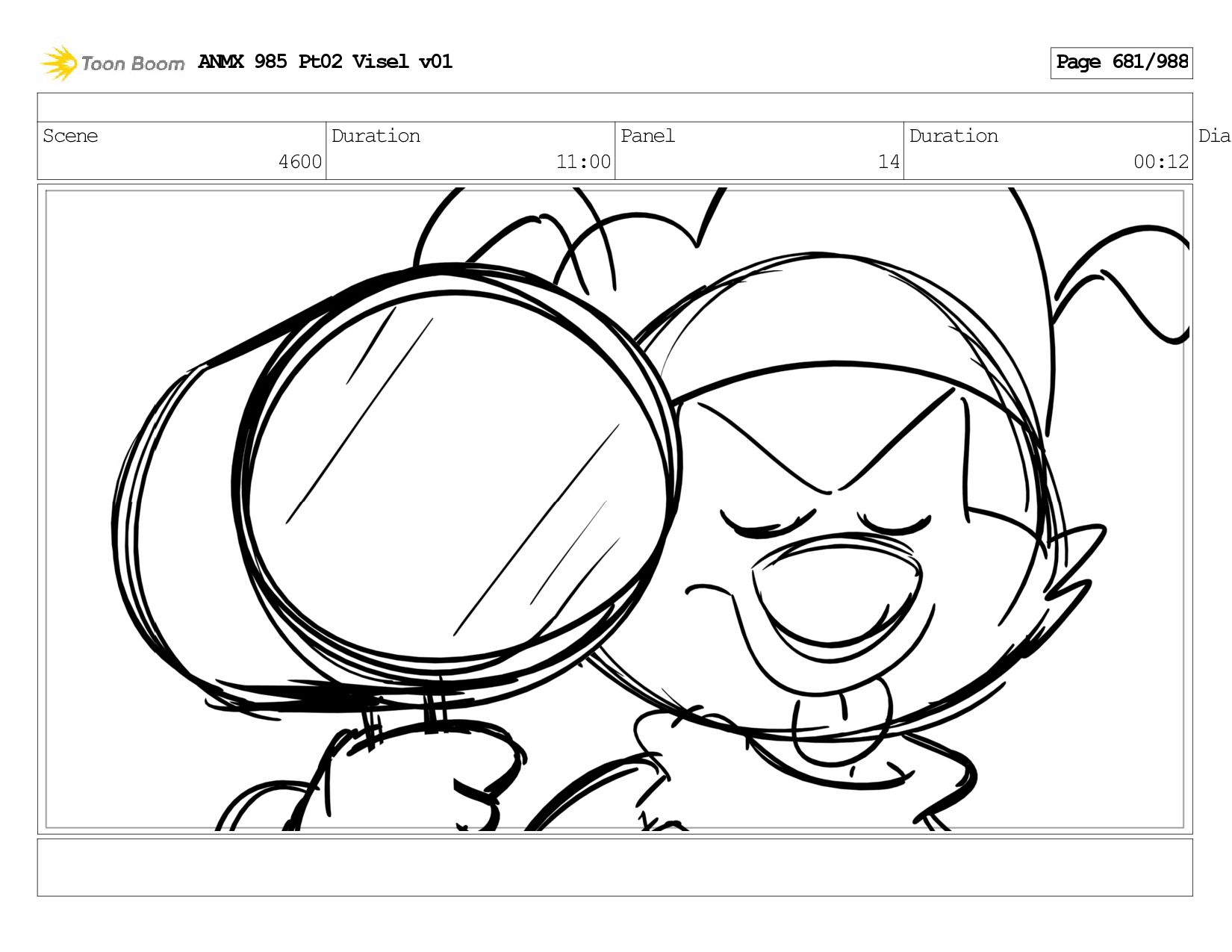
Task: Click the Duration label next to Scene
Action: (x=376, y=136)
